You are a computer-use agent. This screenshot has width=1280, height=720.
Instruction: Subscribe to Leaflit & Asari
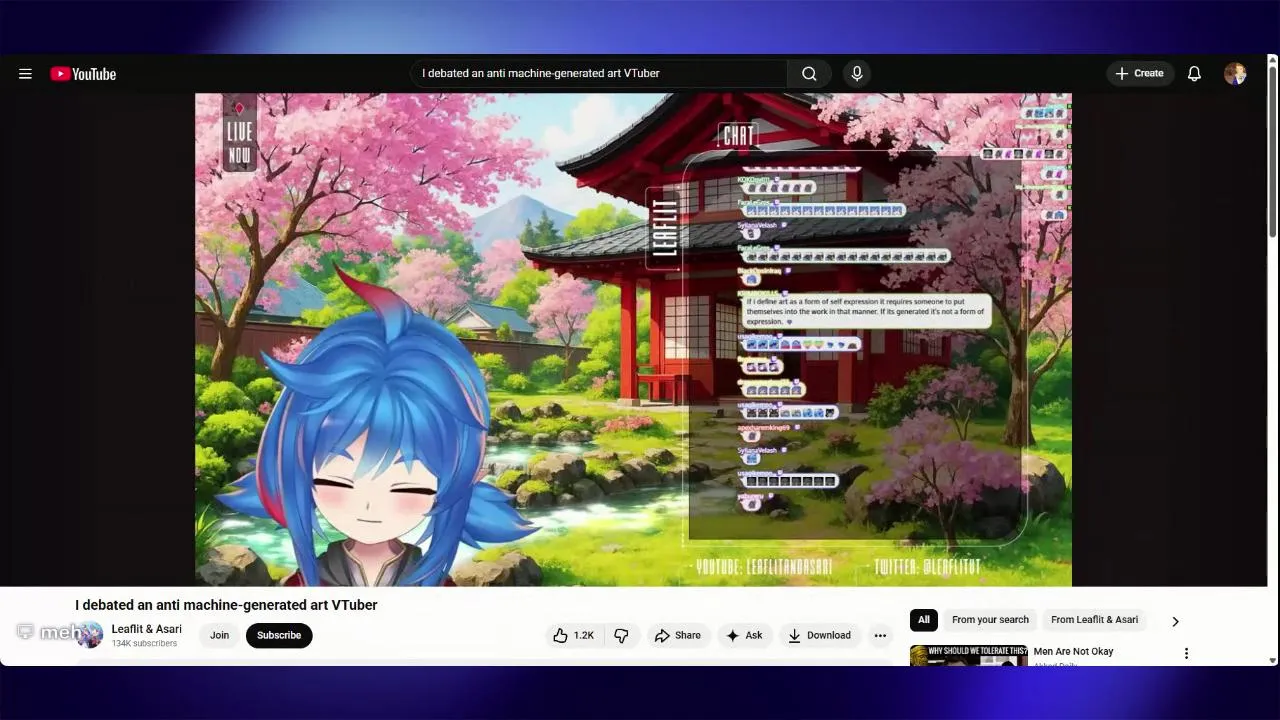279,636
